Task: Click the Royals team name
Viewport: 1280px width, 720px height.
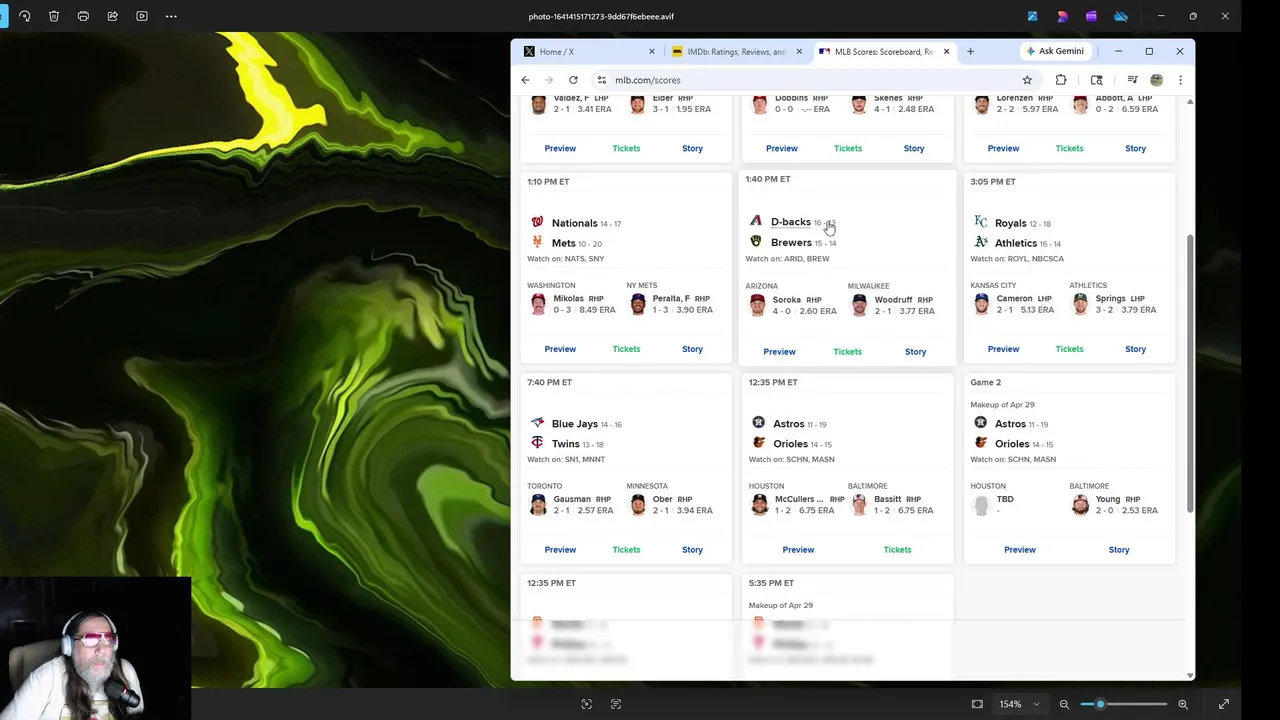Action: click(x=1010, y=224)
